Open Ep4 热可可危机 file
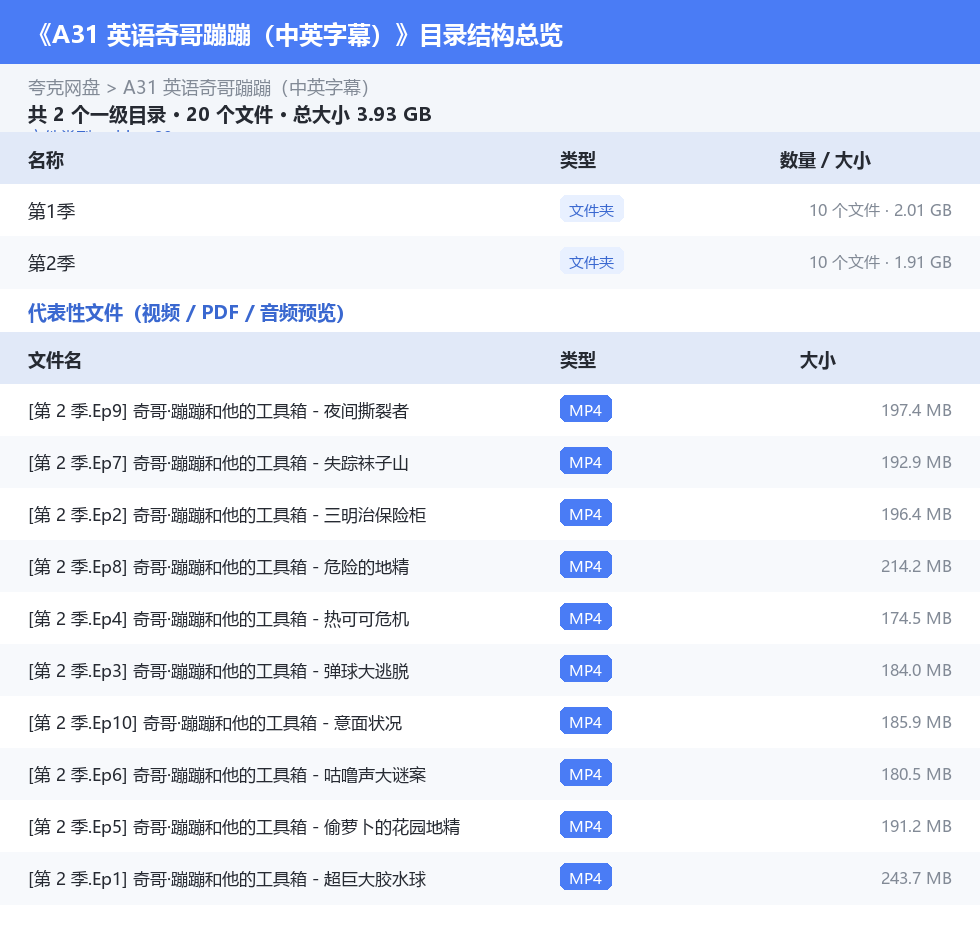 (x=218, y=619)
